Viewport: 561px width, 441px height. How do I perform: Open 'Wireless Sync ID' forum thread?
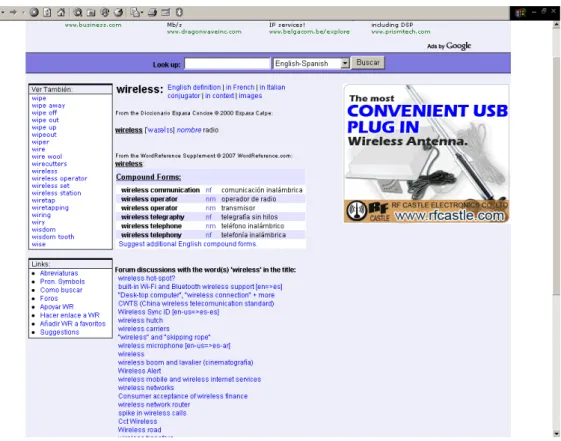pos(169,312)
